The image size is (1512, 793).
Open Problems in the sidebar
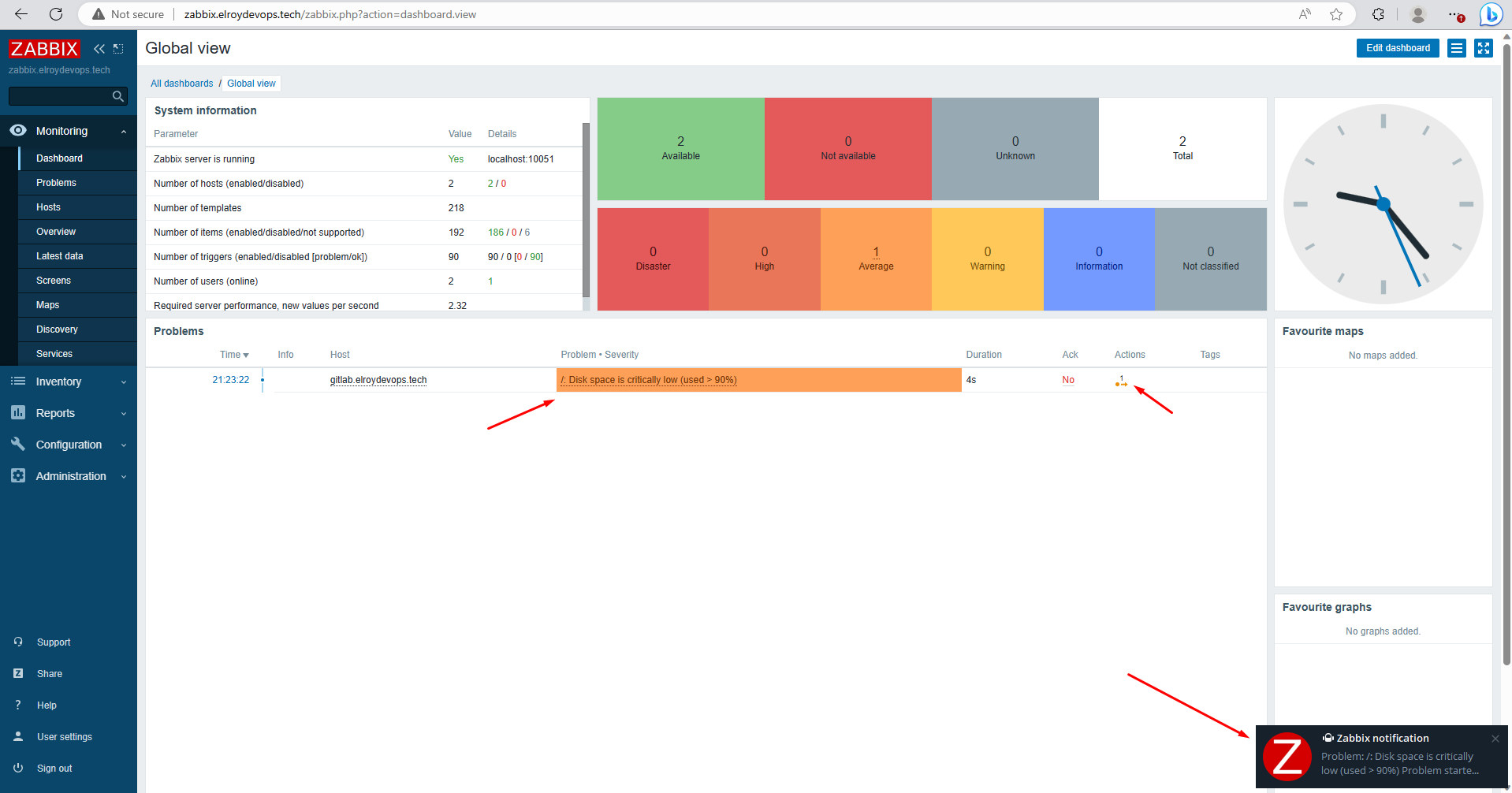click(x=77, y=183)
